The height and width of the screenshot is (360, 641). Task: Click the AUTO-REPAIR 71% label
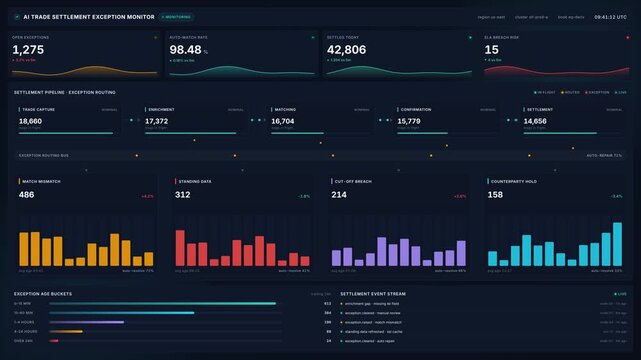tap(604, 156)
